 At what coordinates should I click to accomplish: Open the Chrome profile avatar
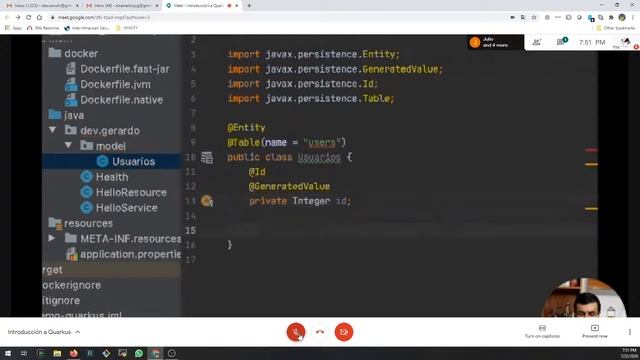[622, 17]
